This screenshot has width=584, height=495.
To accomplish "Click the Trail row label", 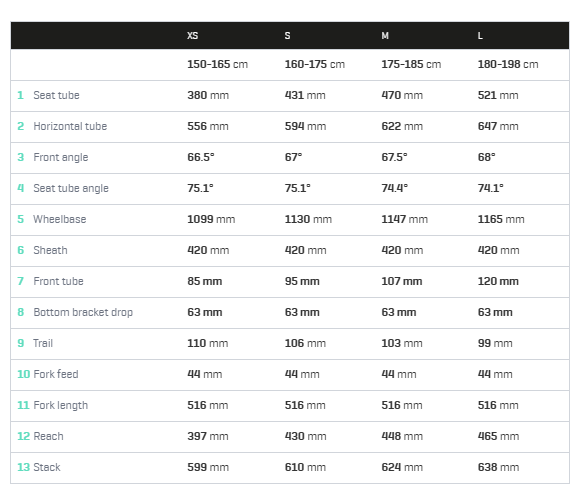I will [43, 343].
